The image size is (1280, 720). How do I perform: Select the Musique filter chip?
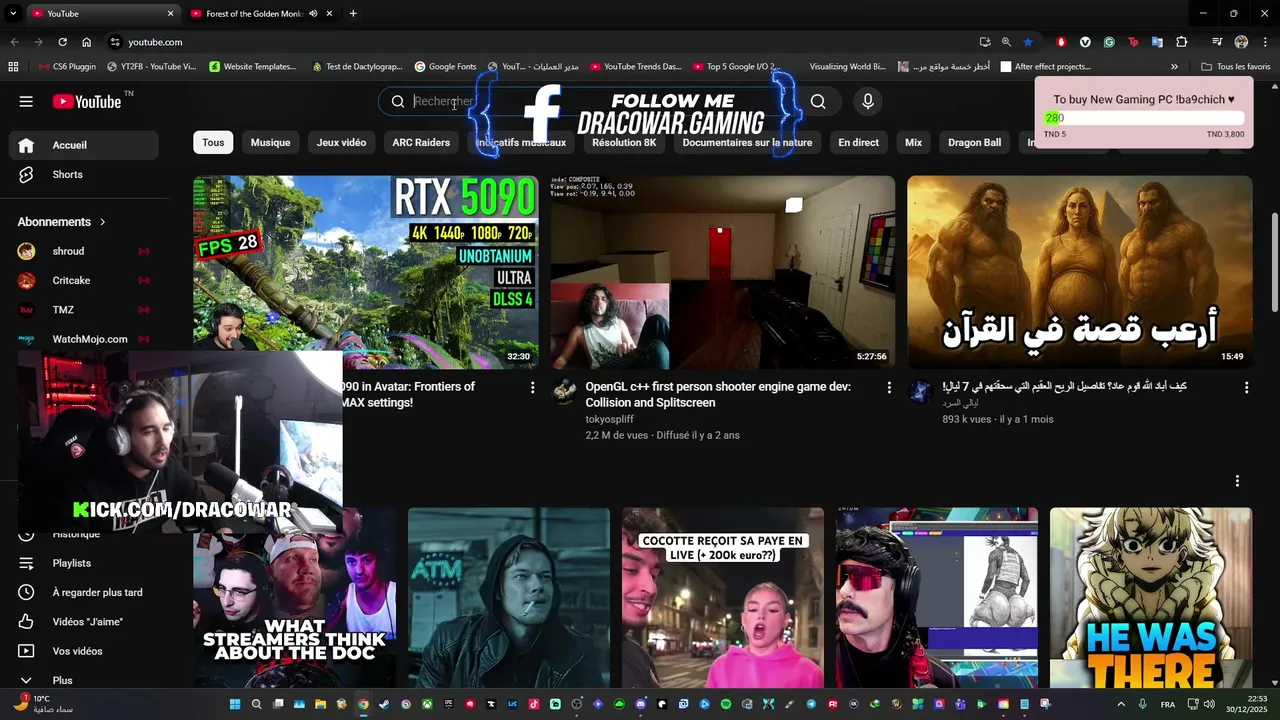tap(270, 143)
